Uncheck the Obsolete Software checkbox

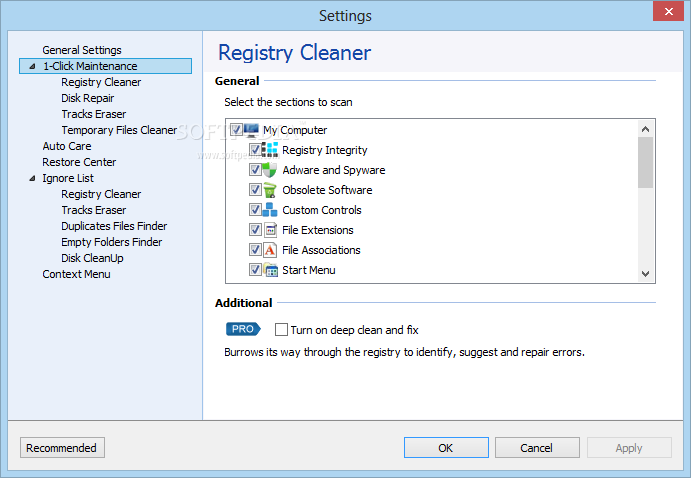tap(255, 190)
